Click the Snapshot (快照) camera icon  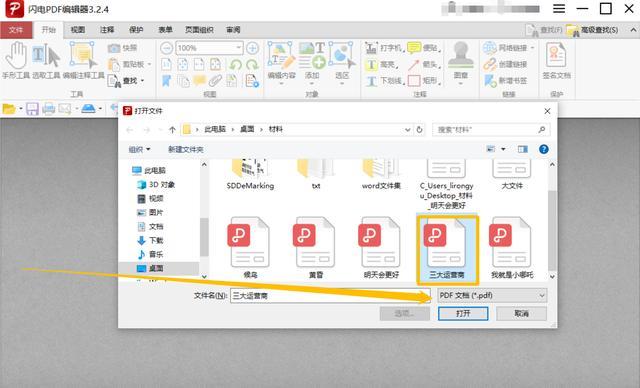(x=114, y=48)
